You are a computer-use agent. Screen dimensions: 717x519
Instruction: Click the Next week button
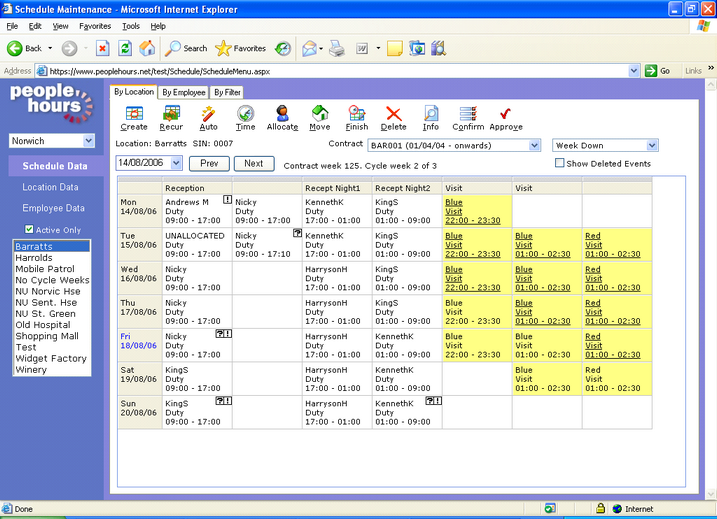click(254, 163)
